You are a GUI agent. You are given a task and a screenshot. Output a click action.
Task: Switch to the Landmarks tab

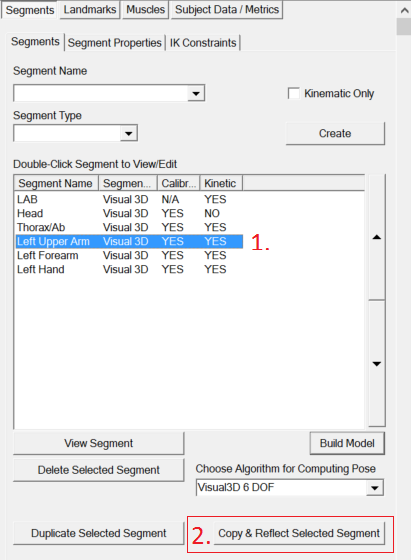coord(90,10)
